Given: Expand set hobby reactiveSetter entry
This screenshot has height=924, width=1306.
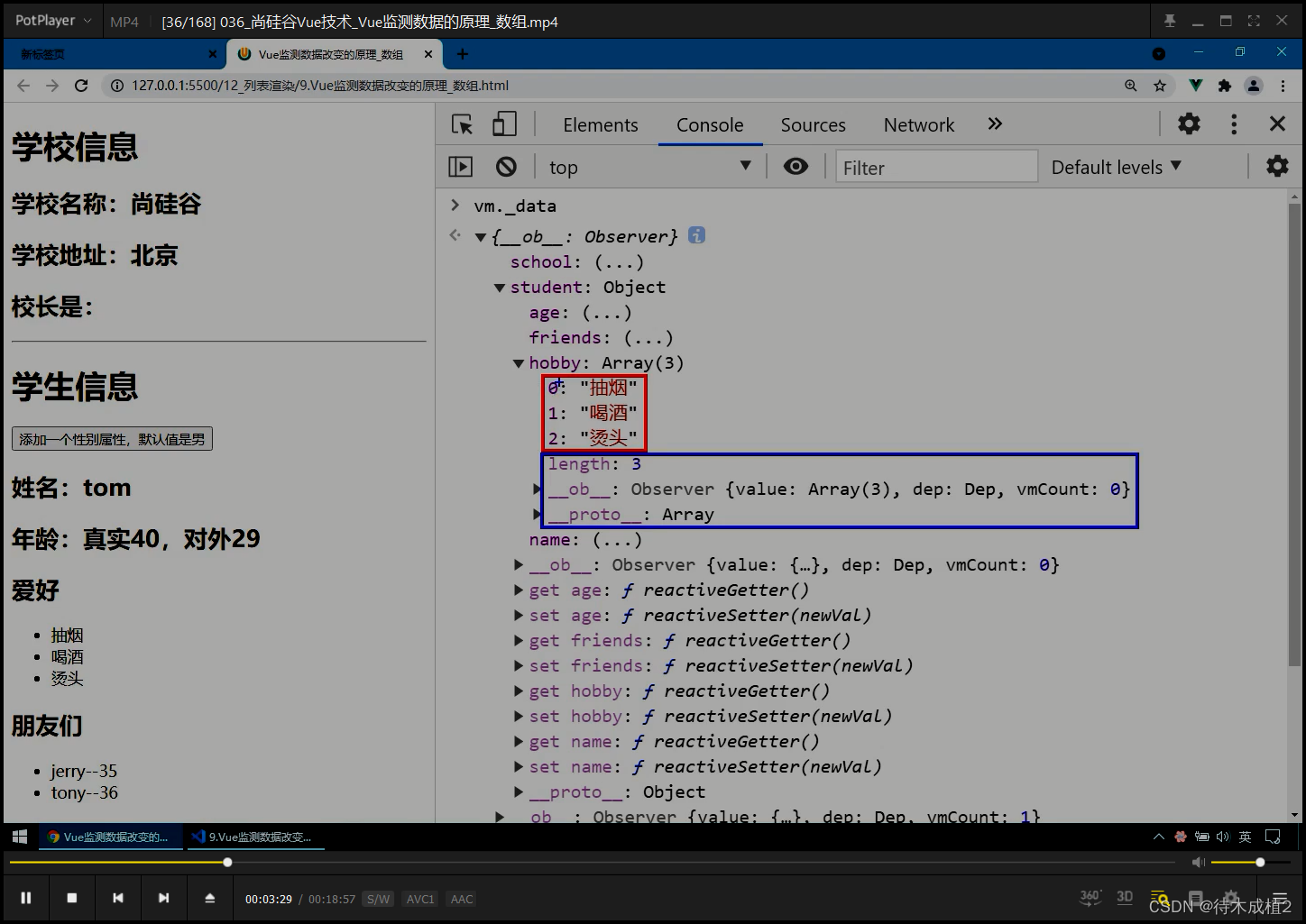Looking at the screenshot, I should click(519, 717).
